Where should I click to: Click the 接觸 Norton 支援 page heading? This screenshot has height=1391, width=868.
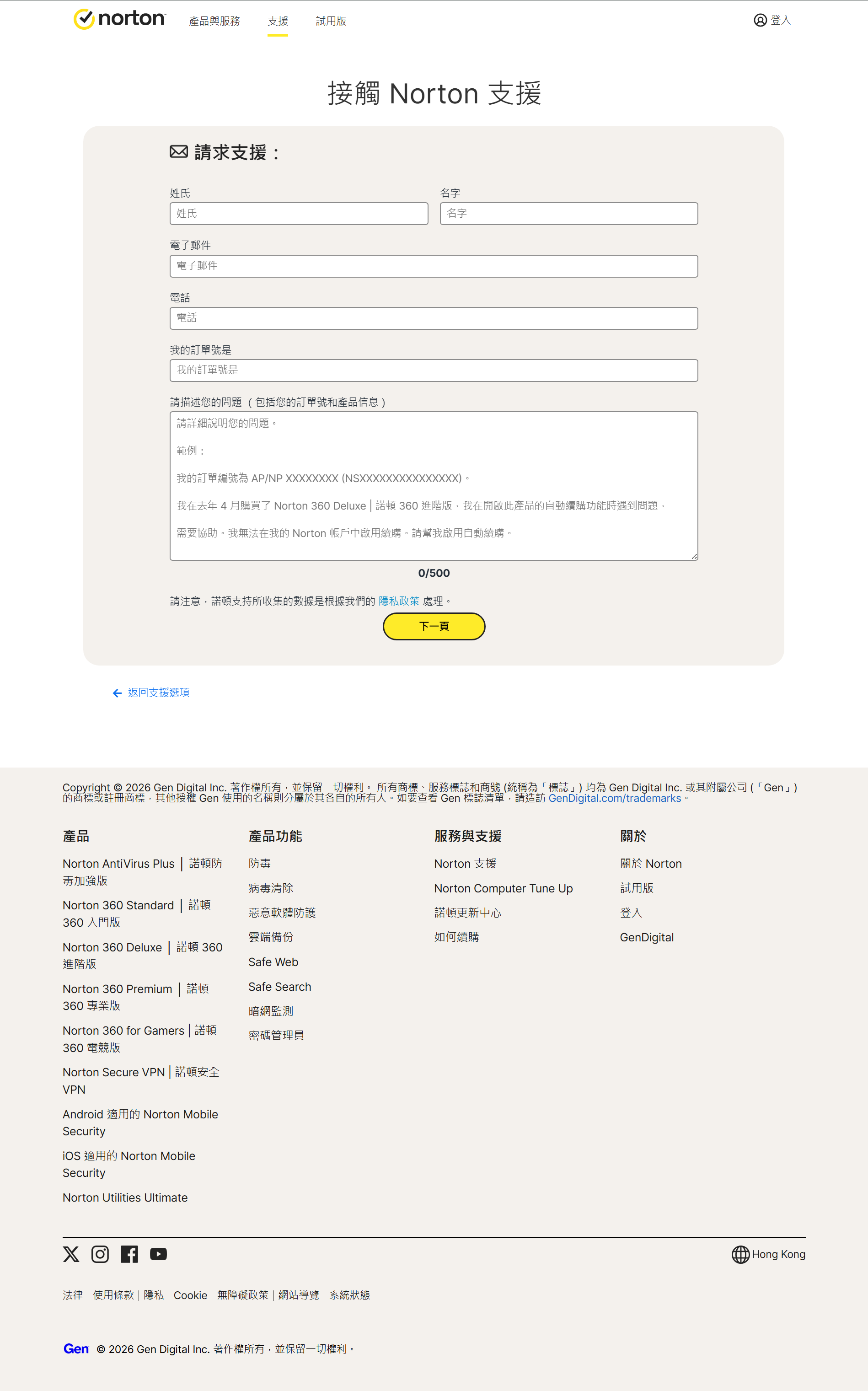point(434,94)
